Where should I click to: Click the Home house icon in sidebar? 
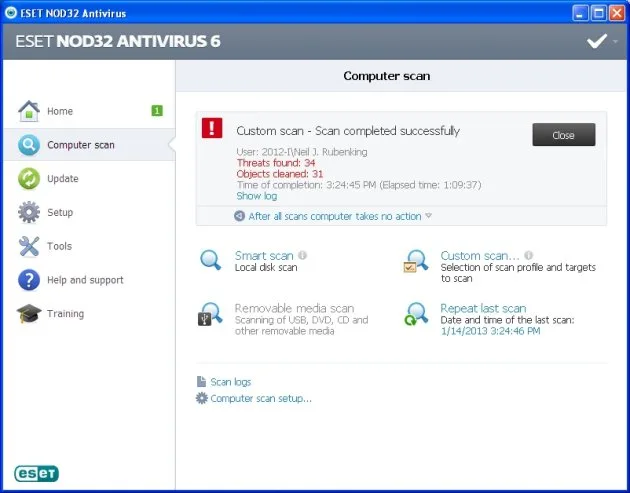tap(29, 111)
